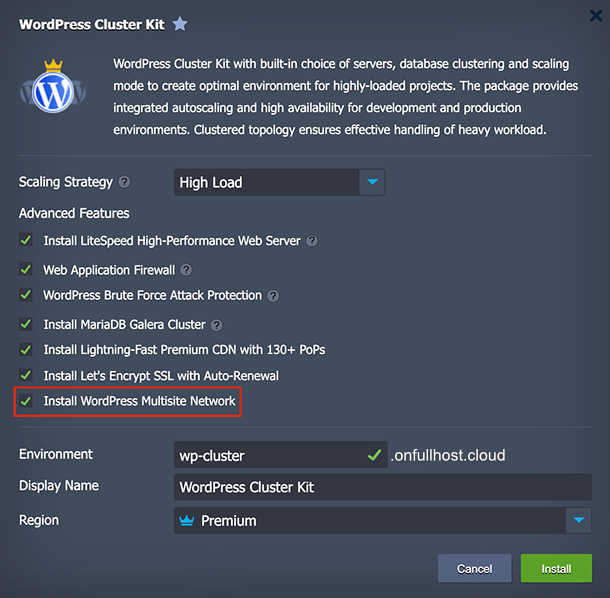Click the Cancel button
The image size is (610, 598).
(474, 568)
